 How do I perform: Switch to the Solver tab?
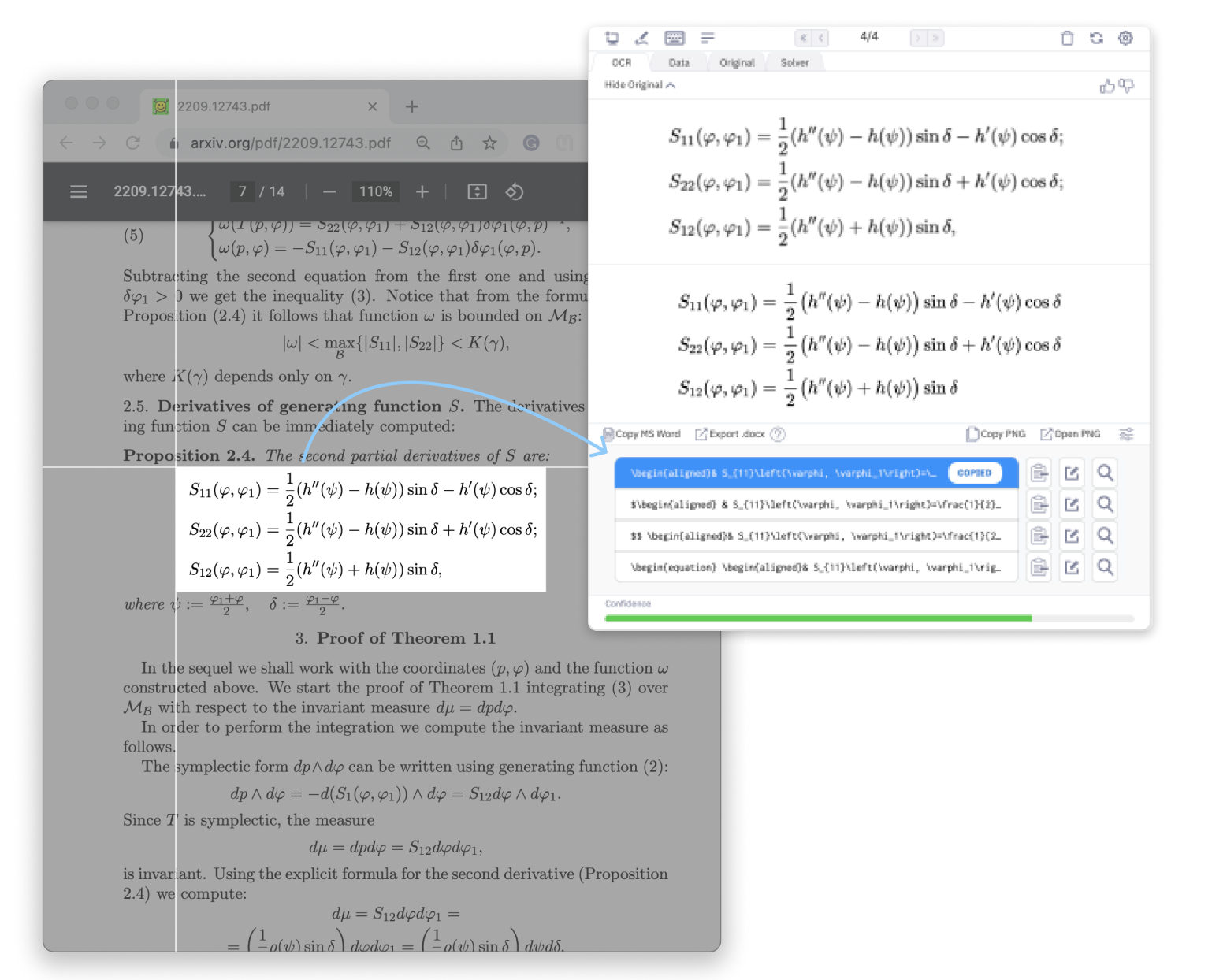[795, 62]
